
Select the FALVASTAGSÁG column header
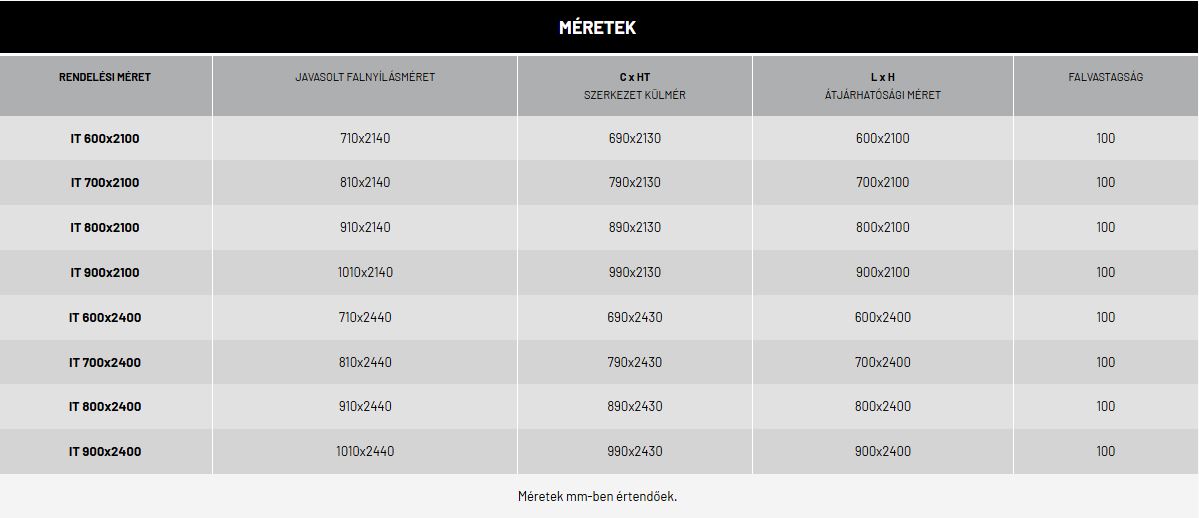pyautogui.click(x=1106, y=77)
